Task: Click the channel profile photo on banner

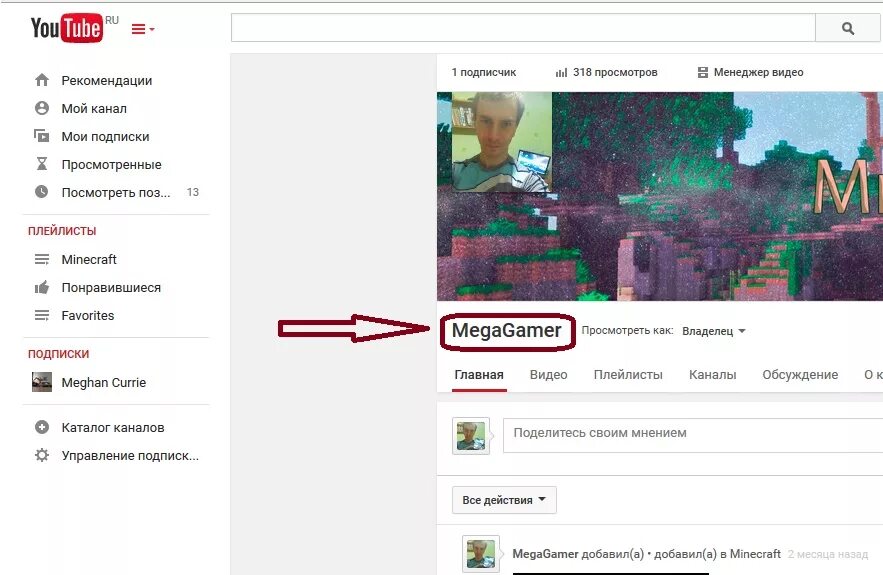Action: pyautogui.click(x=502, y=142)
